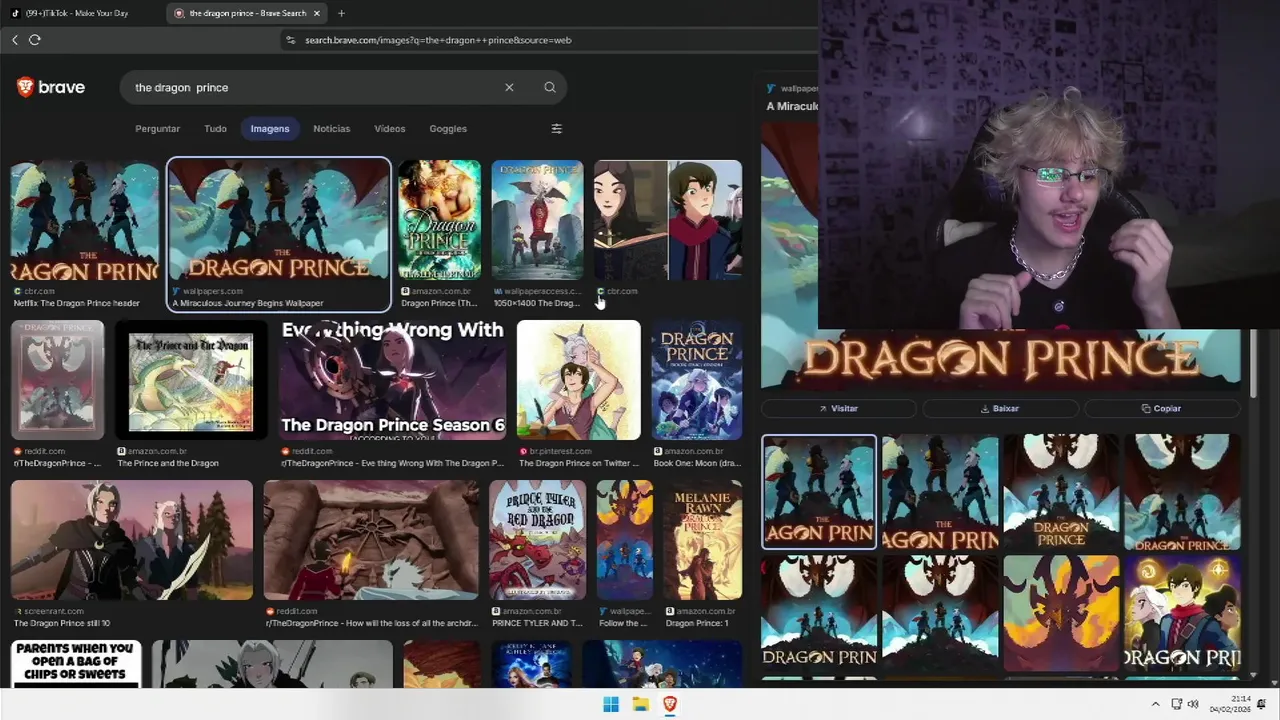The height and width of the screenshot is (720, 1280).
Task: Switch to the TikTok tab
Action: (78, 13)
